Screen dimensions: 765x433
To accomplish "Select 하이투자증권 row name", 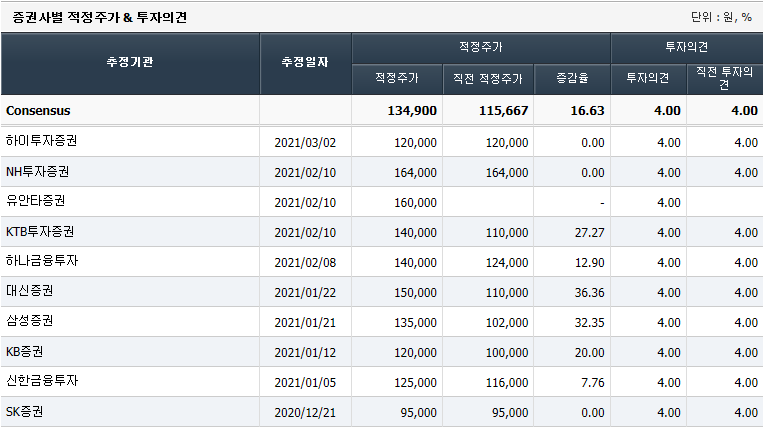I will [41, 141].
